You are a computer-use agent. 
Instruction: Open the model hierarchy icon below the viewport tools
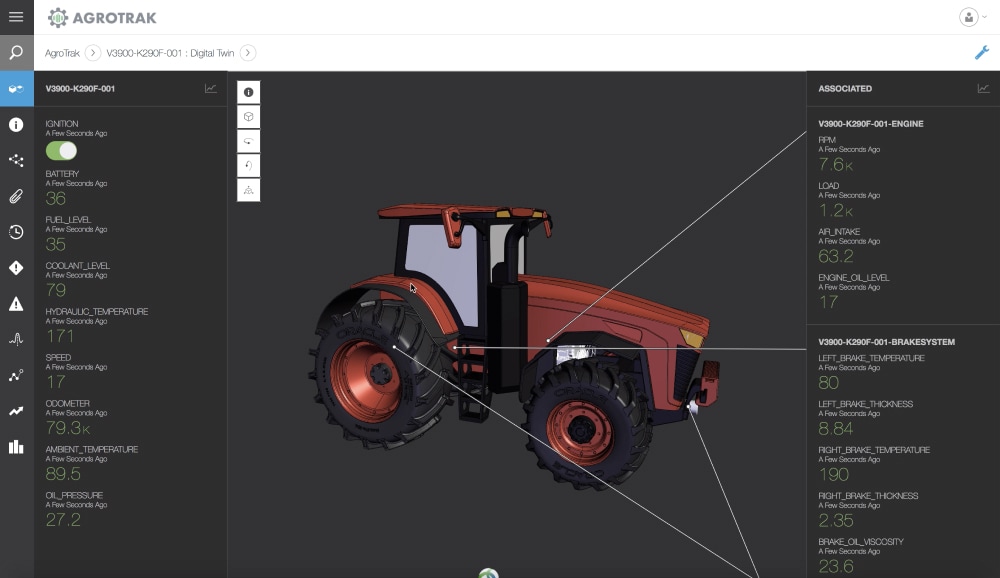pos(248,189)
